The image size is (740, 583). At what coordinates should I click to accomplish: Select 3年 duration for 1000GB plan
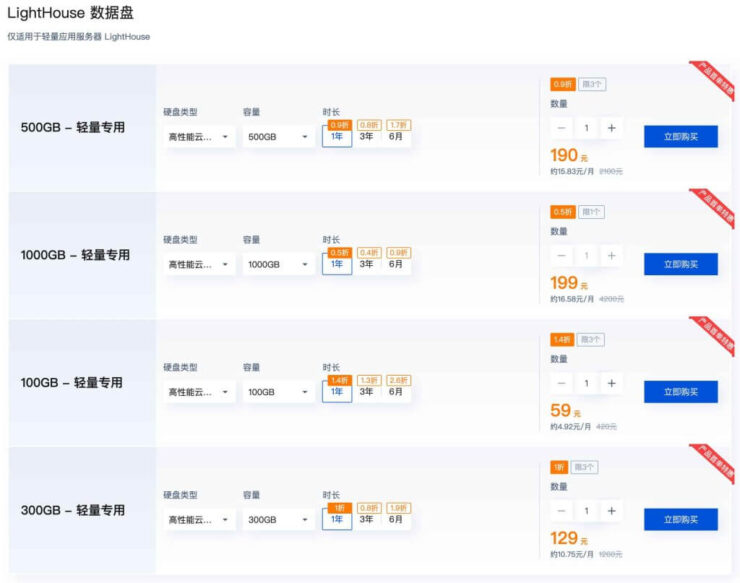click(x=366, y=264)
